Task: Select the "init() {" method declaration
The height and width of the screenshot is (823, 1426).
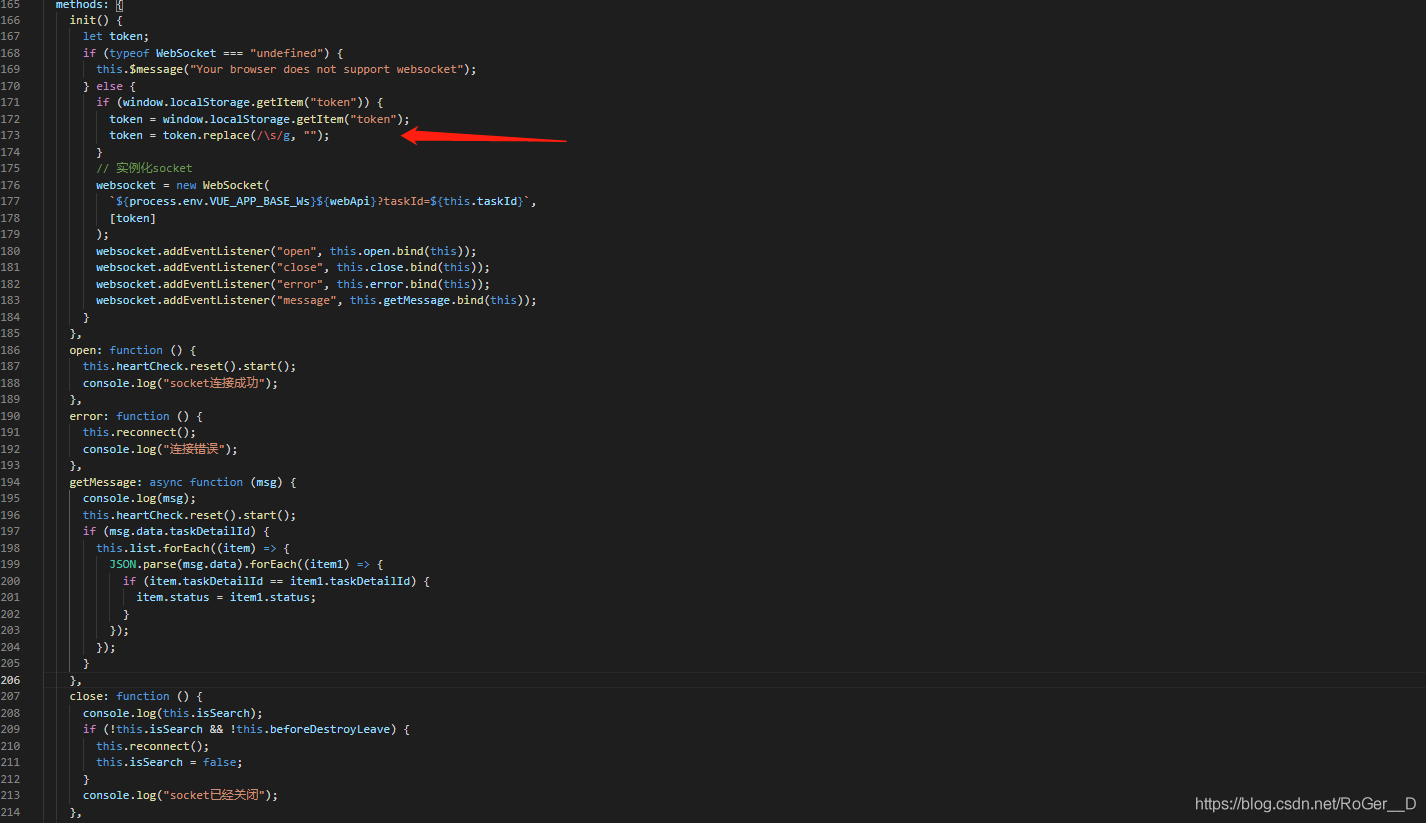Action: coord(96,20)
